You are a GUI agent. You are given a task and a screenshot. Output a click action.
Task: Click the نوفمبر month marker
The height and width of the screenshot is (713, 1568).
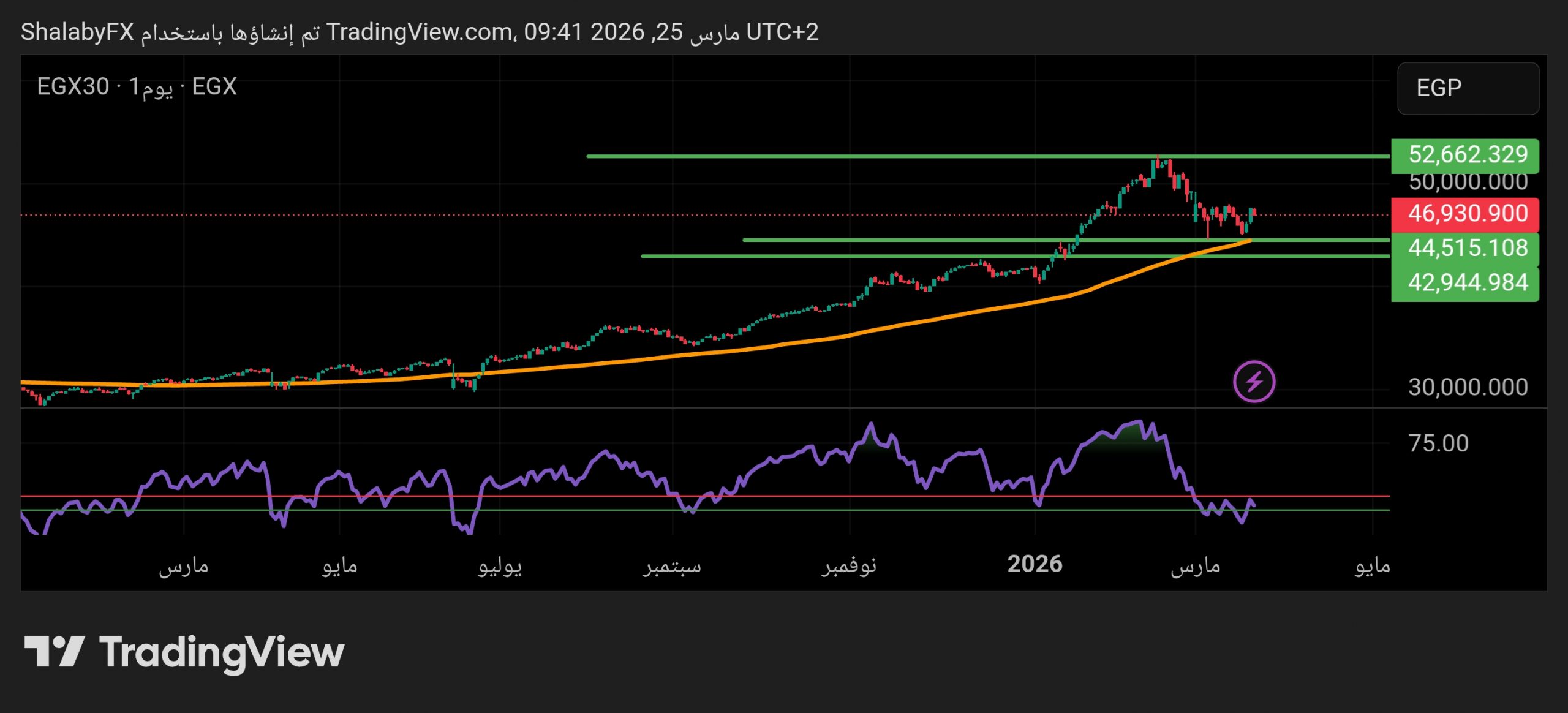[849, 565]
